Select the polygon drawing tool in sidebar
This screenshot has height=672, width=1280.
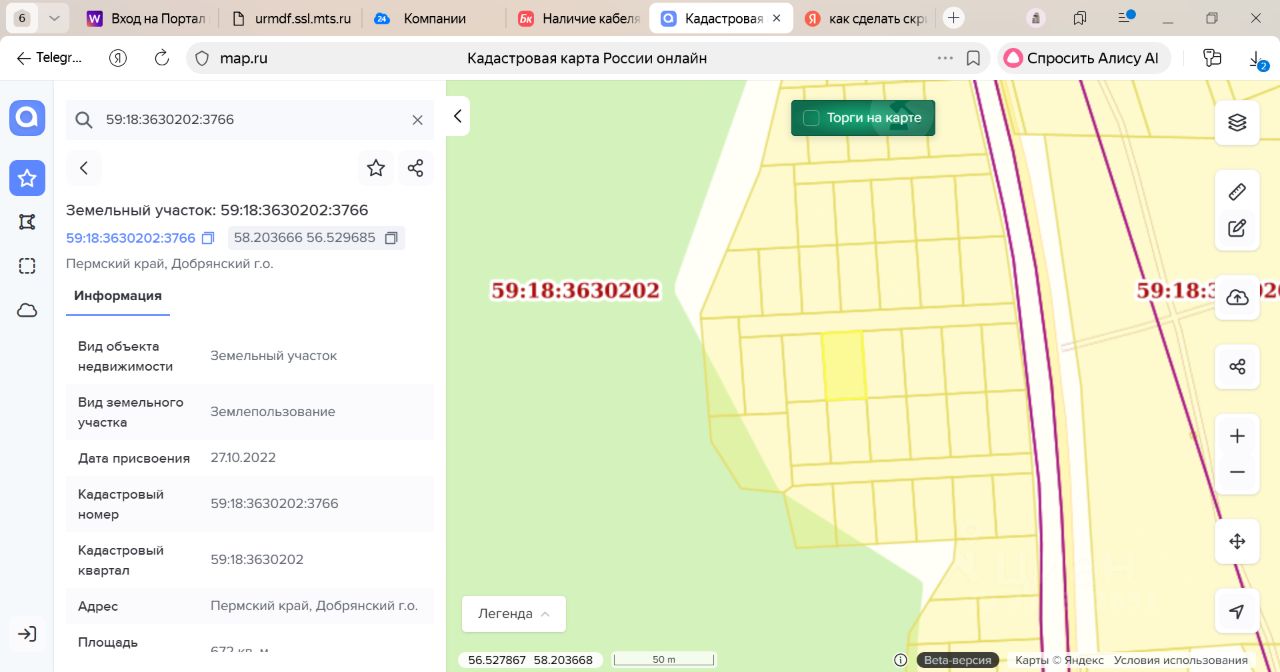tap(27, 222)
